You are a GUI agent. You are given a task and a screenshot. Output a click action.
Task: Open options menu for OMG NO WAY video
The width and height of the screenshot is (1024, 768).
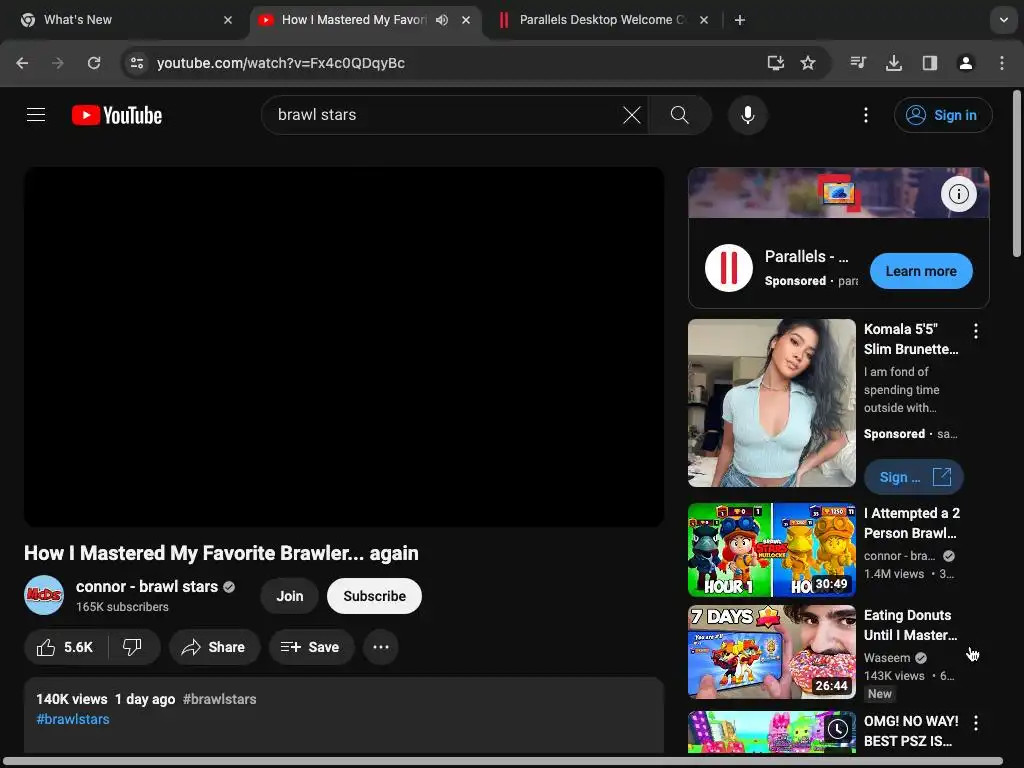(976, 723)
